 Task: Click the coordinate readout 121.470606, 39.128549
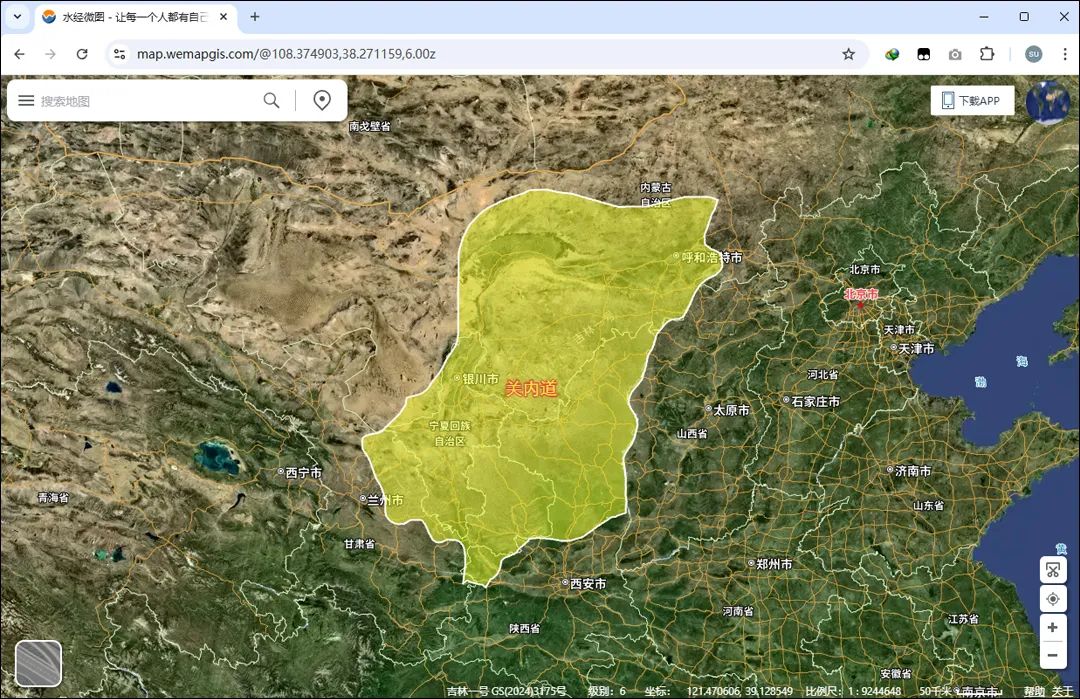pyautogui.click(x=740, y=691)
